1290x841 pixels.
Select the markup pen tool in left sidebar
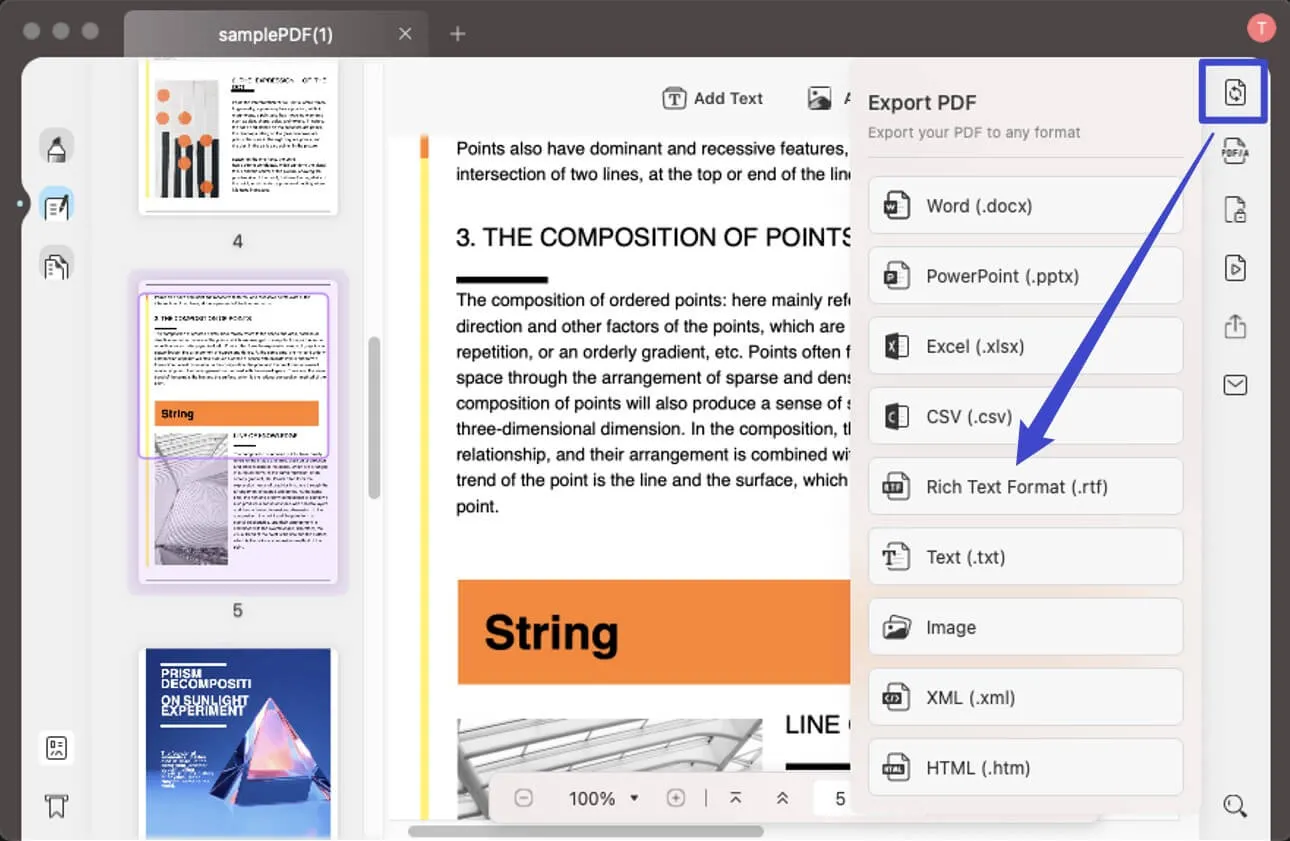click(x=56, y=145)
